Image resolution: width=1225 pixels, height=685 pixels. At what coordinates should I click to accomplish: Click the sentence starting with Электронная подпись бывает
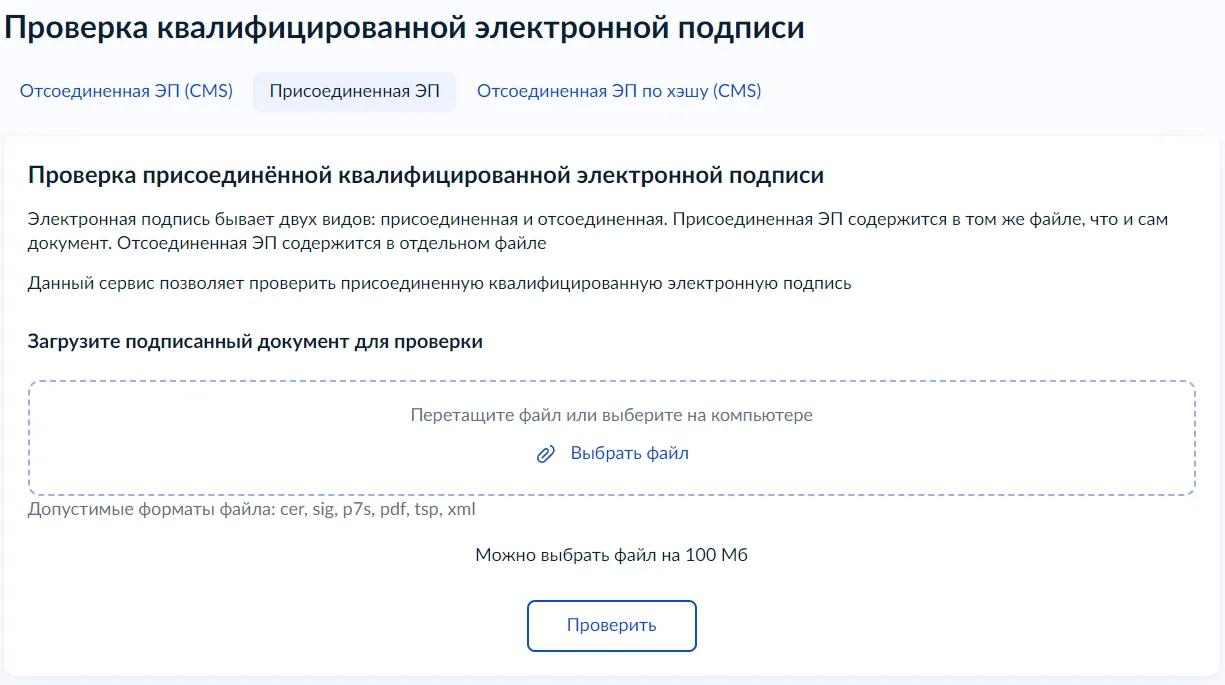click(350, 218)
